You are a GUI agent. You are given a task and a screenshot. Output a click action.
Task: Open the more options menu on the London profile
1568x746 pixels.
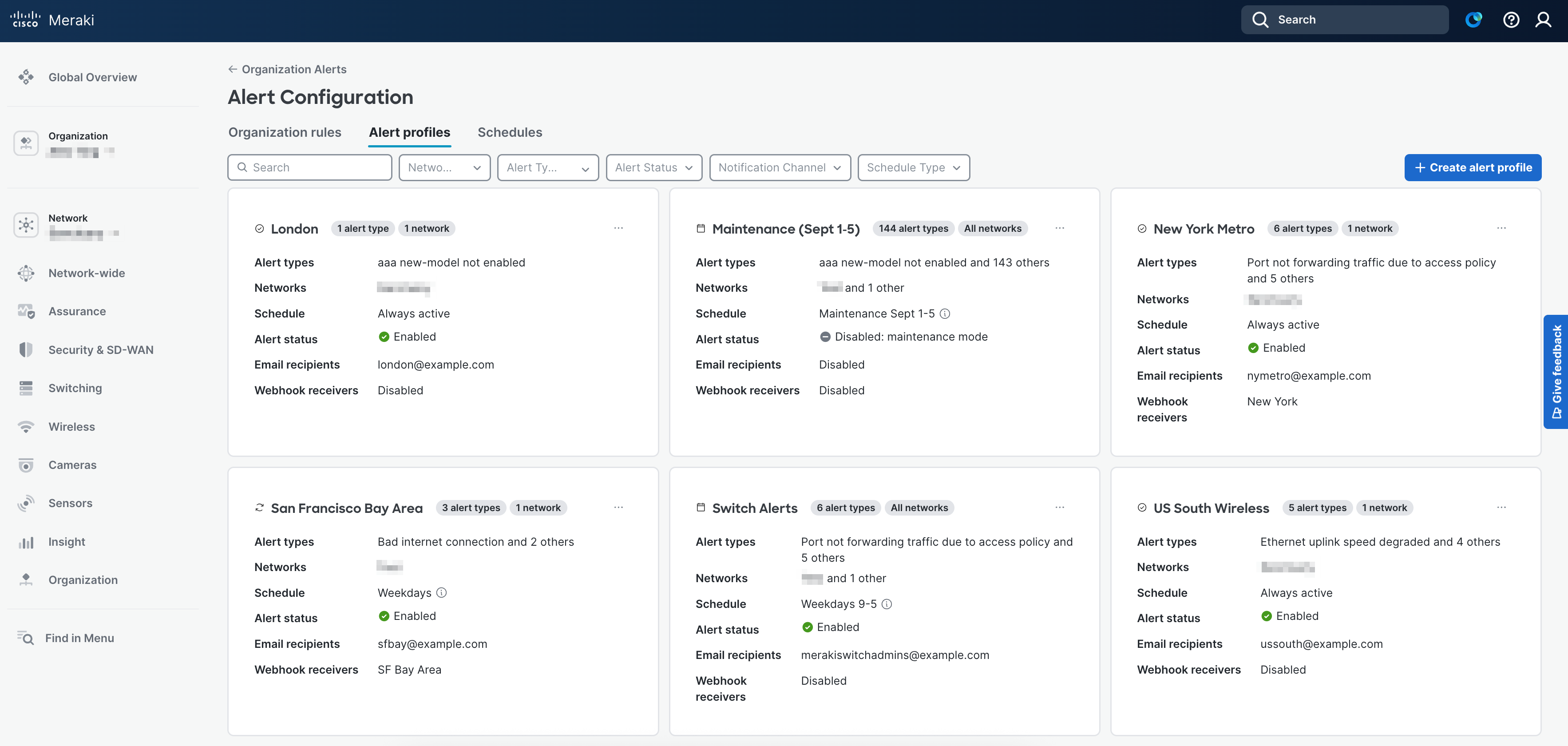[618, 228]
